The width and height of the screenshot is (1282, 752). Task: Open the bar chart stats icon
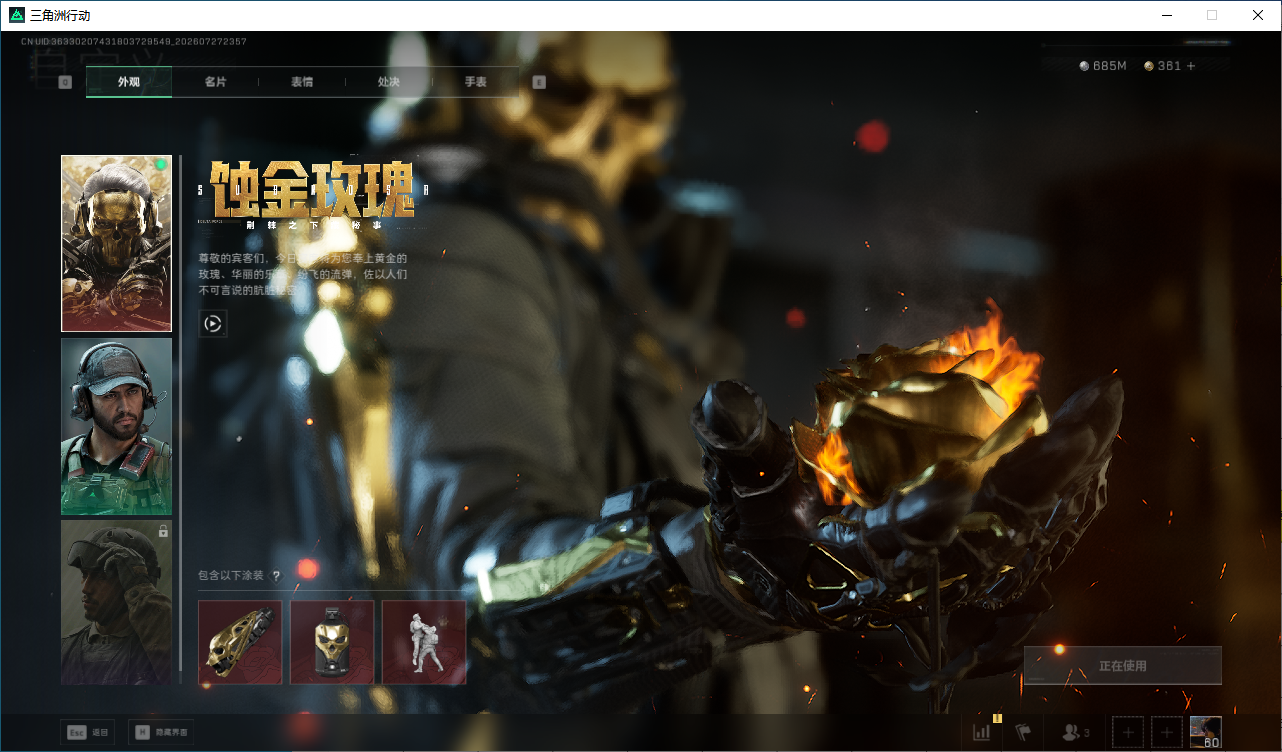(982, 732)
